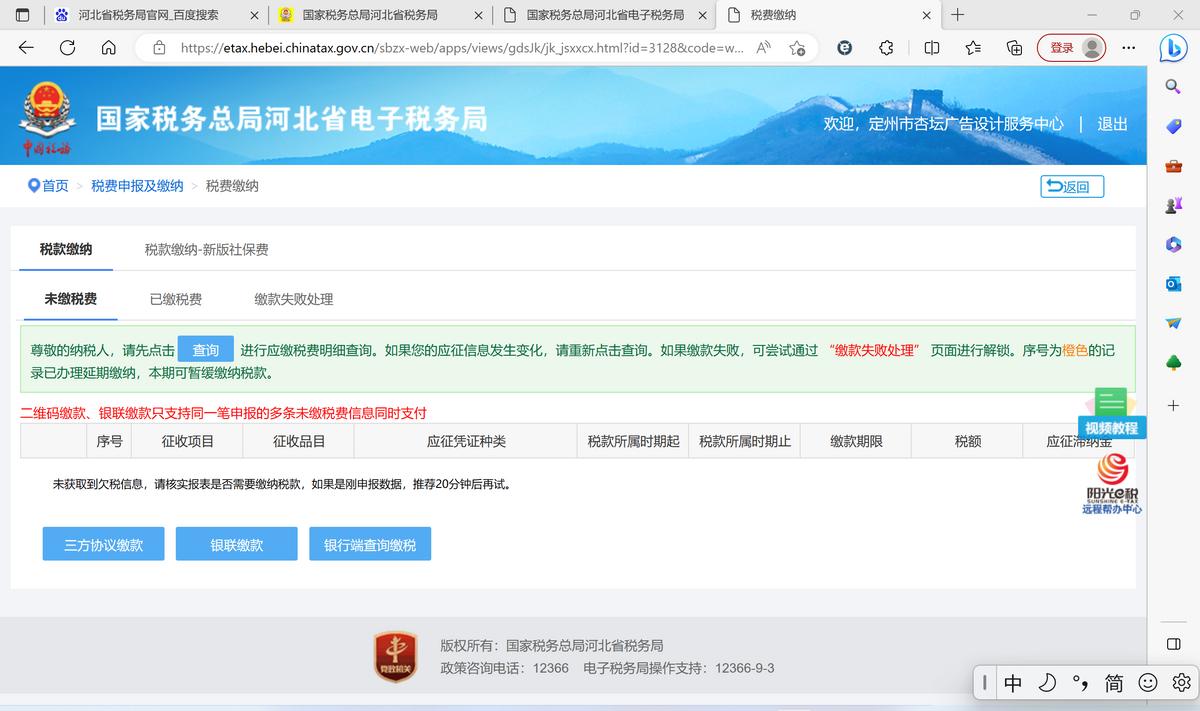The height and width of the screenshot is (711, 1200).
Task: Click the 查询 query button
Action: pos(205,349)
